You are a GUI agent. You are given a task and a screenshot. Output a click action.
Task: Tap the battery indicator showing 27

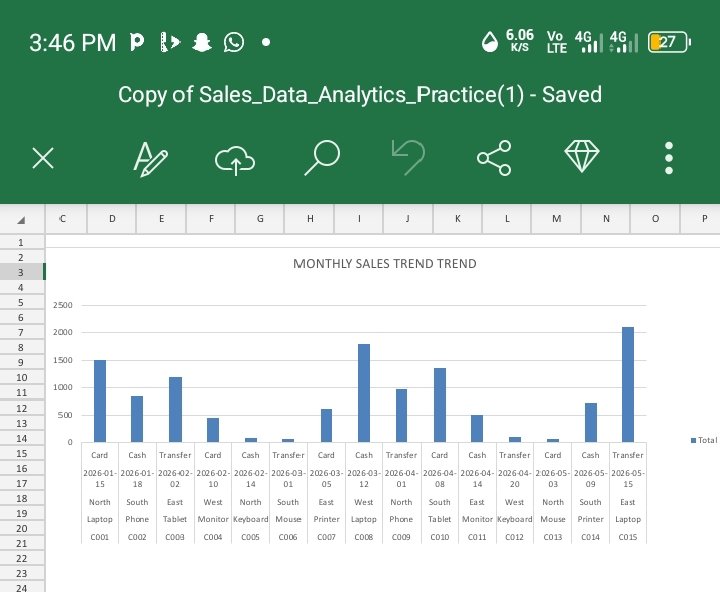(x=669, y=42)
